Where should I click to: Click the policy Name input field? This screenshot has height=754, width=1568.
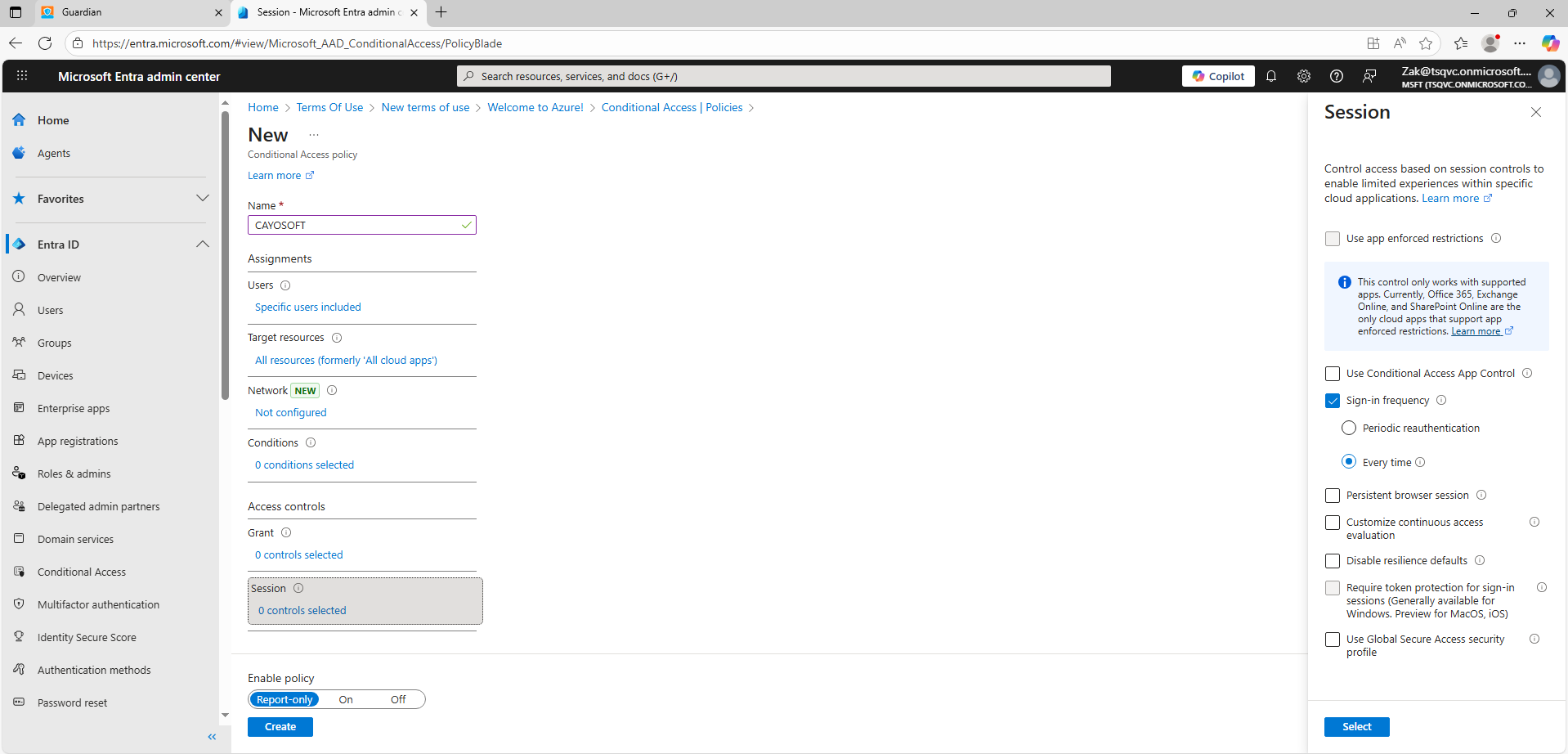tap(356, 225)
